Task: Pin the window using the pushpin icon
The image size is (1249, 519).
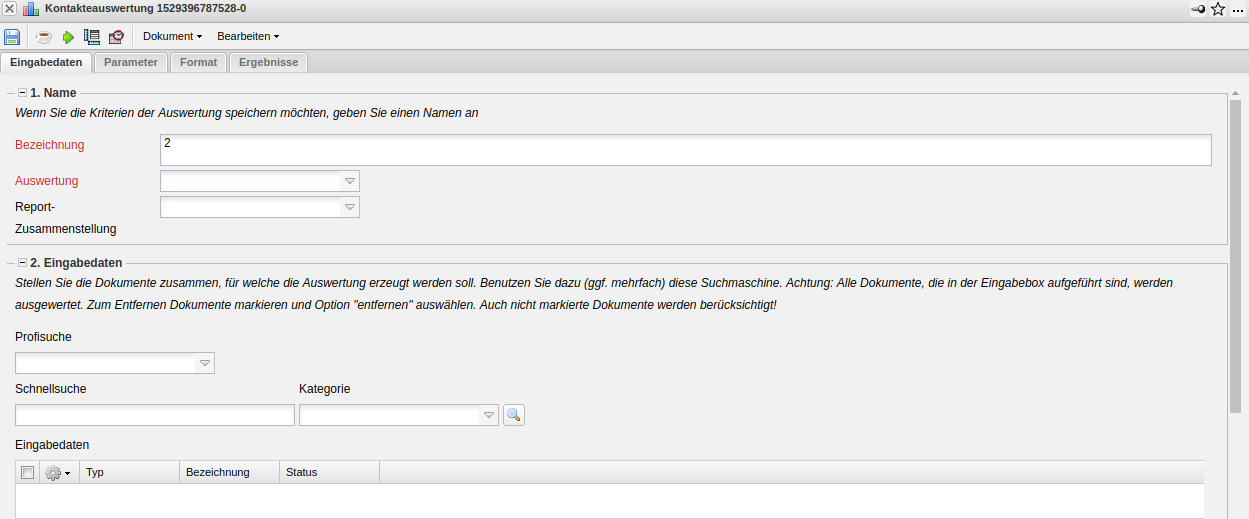Action: (1198, 9)
